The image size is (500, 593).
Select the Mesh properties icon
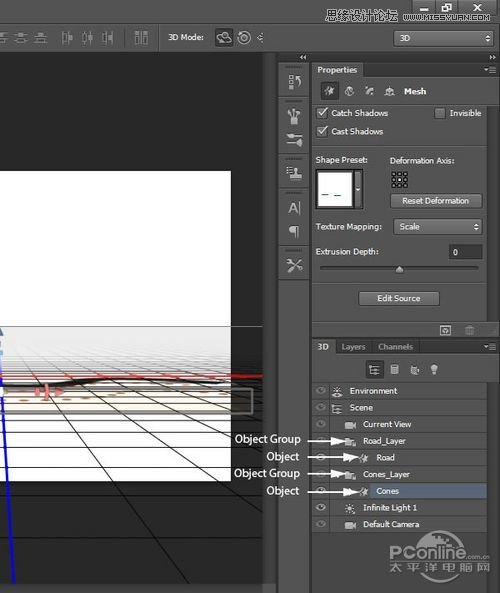pos(329,91)
